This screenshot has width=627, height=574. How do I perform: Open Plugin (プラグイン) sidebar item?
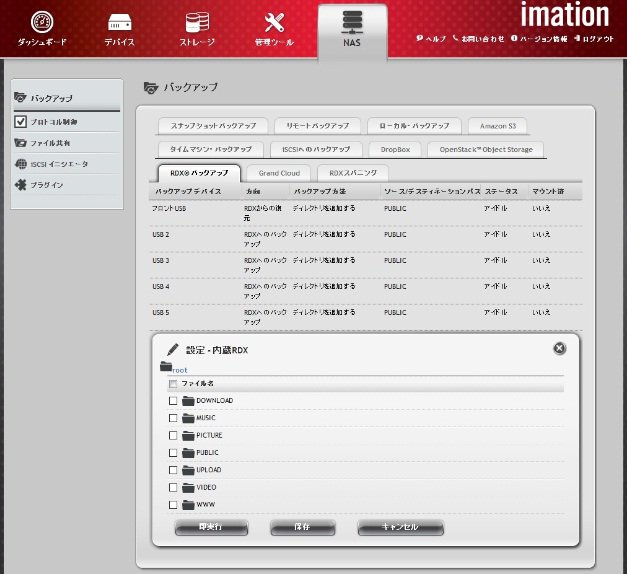66,185
